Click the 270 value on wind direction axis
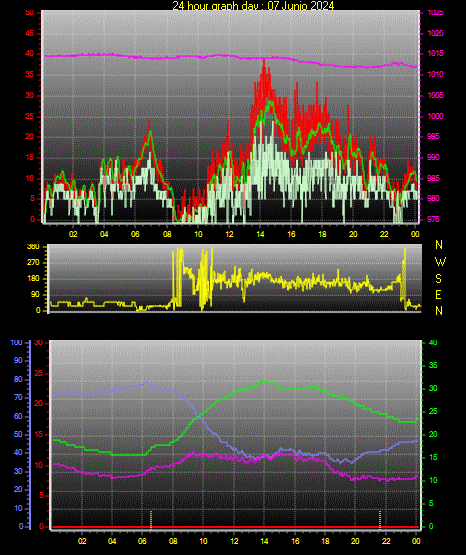Image resolution: width=466 pixels, height=555 pixels. click(x=33, y=263)
